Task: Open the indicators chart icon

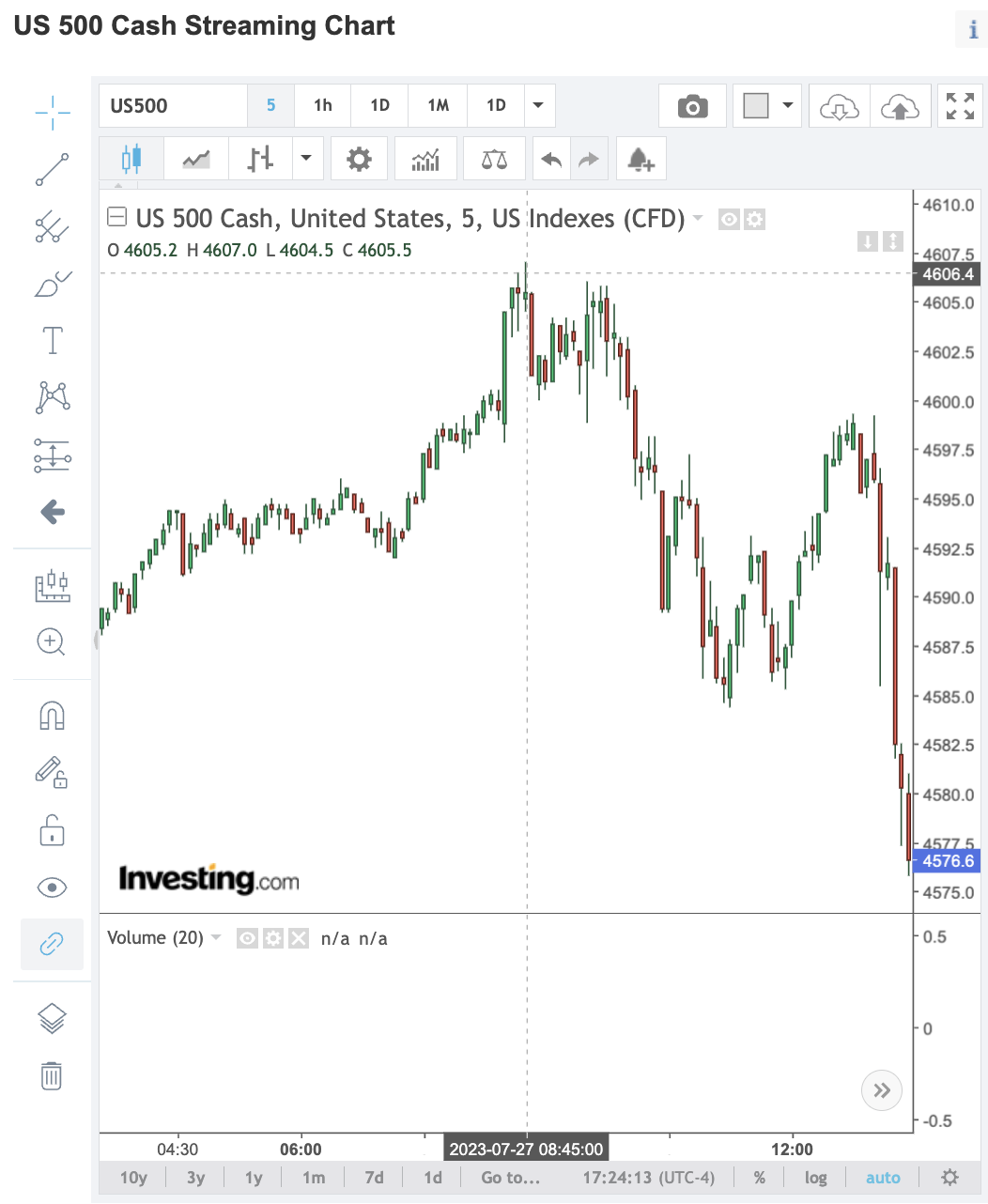Action: 425,159
